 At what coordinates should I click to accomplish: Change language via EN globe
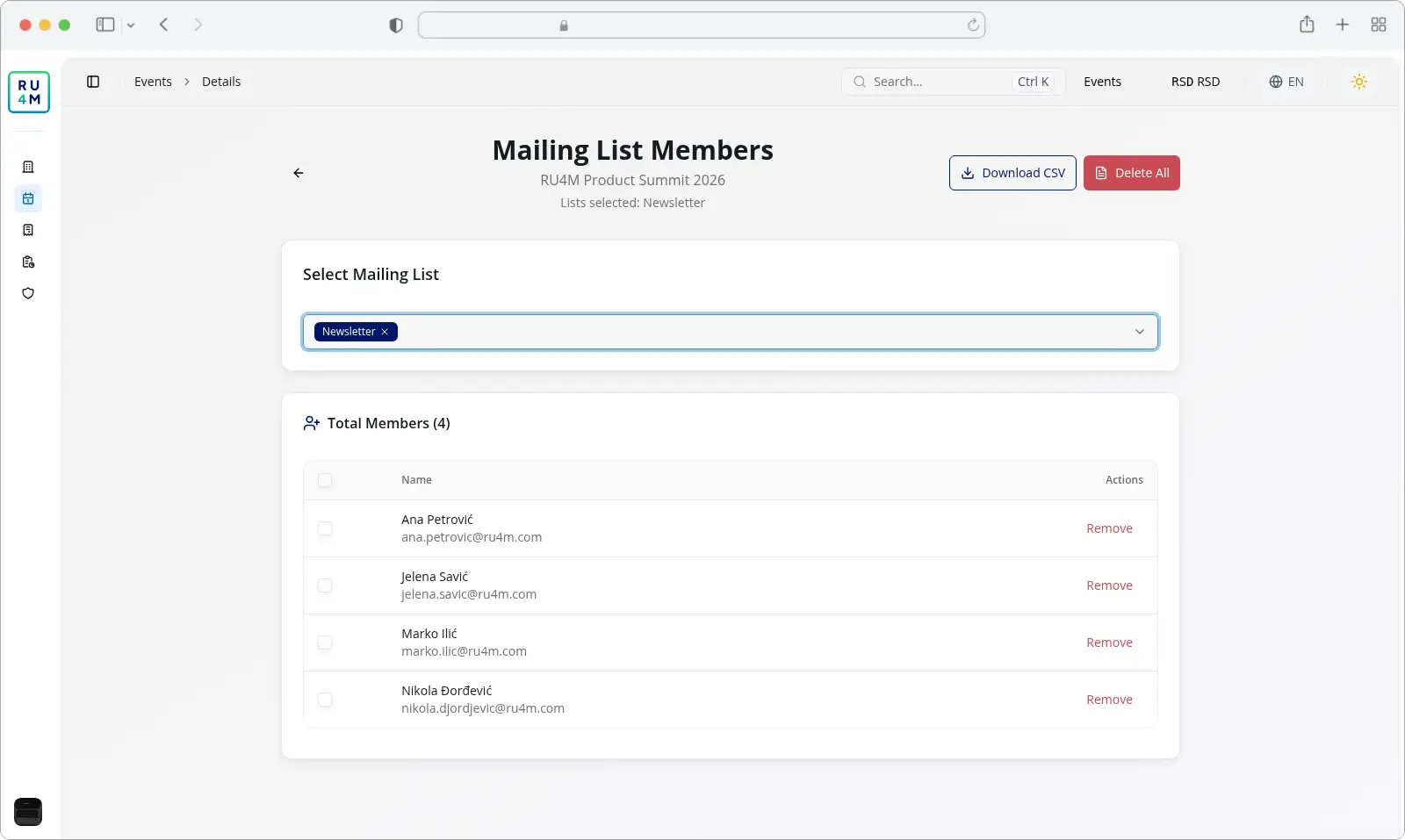coord(1286,82)
